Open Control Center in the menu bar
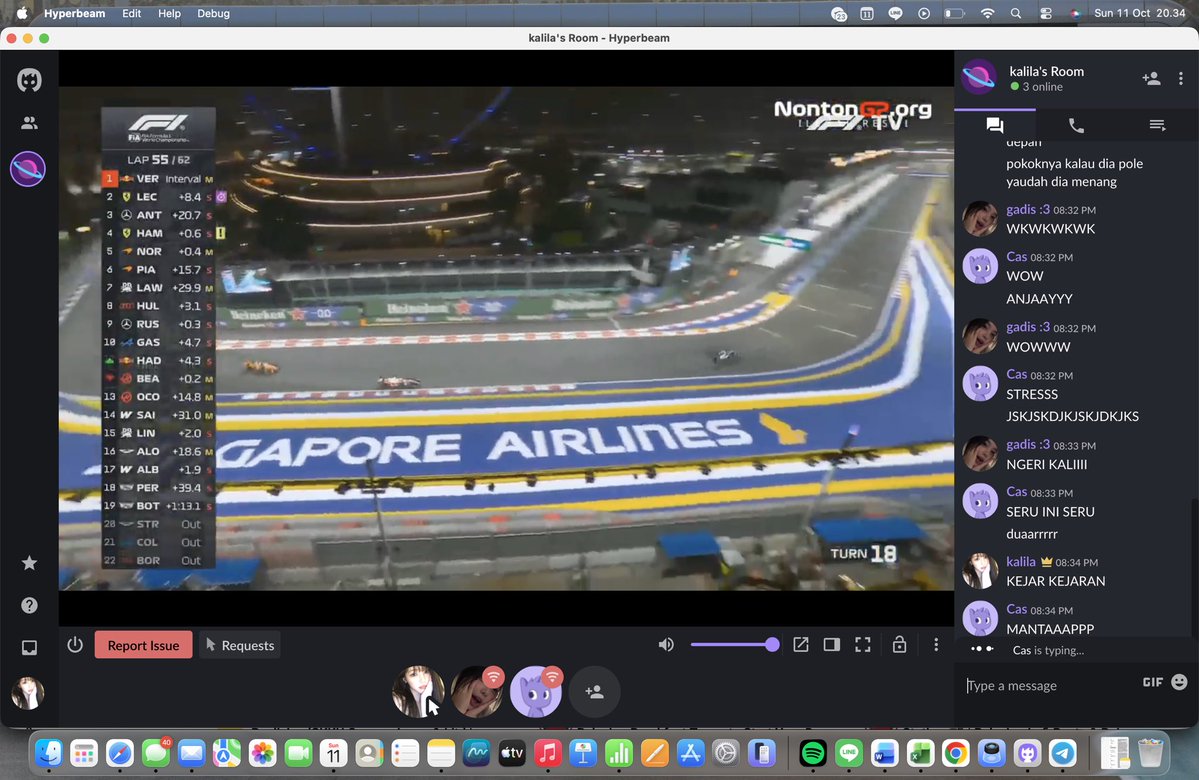This screenshot has height=780, width=1199. 1046,13
